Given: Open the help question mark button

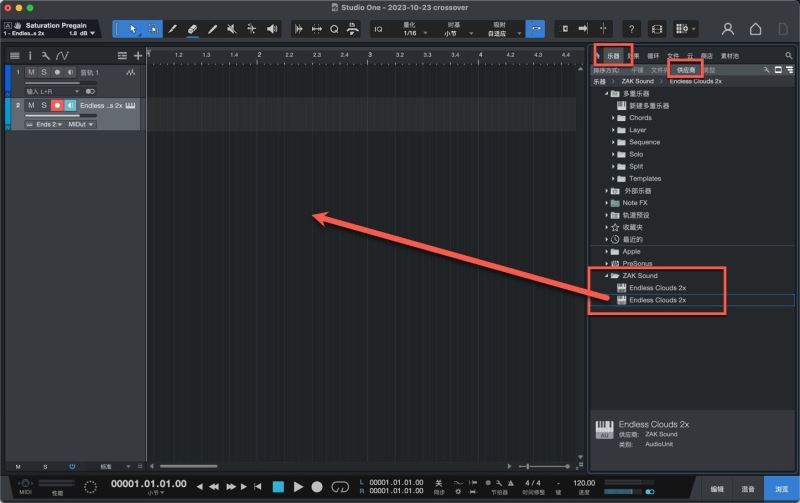Looking at the screenshot, I should click(x=631, y=29).
